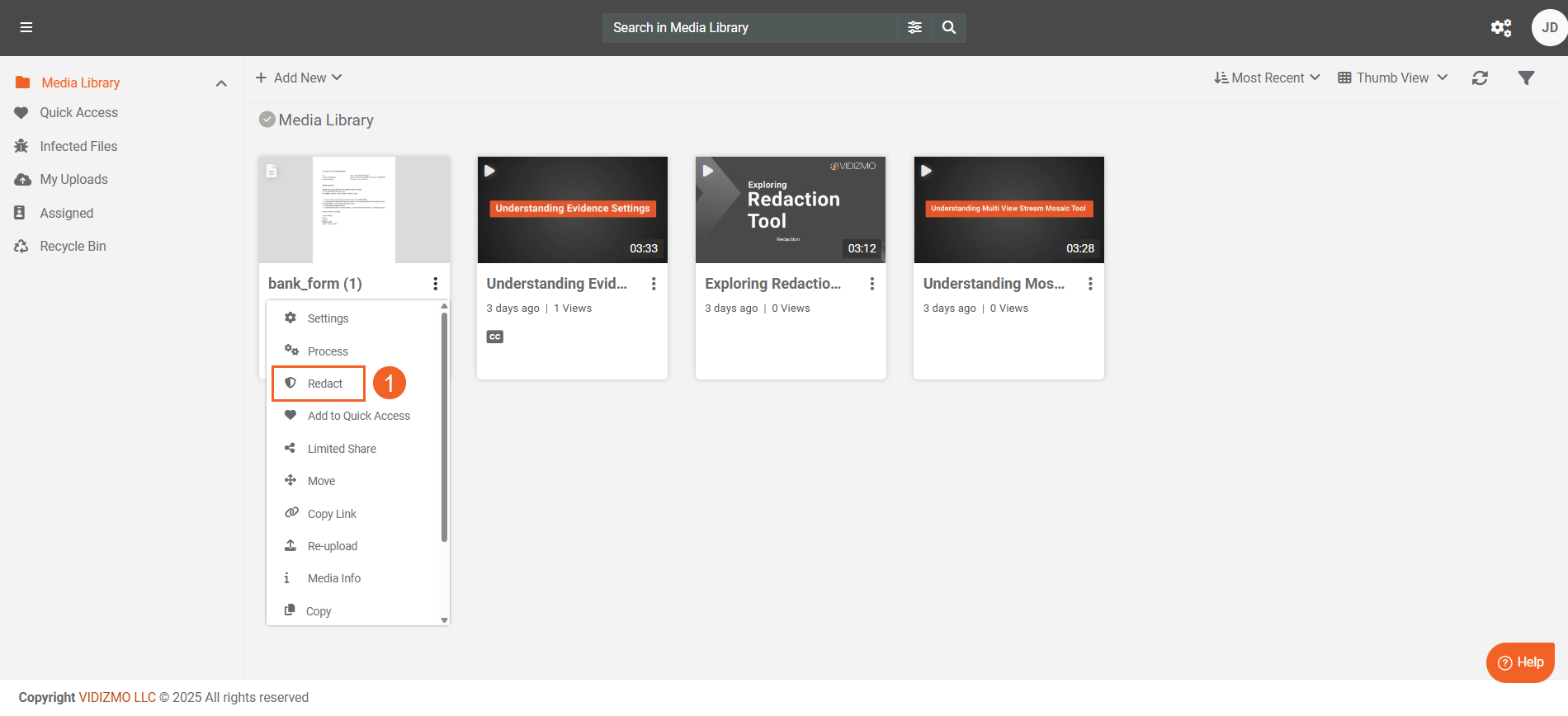Change the Thumb View layout dropdown
This screenshot has width=1568, height=716.
coord(1392,78)
